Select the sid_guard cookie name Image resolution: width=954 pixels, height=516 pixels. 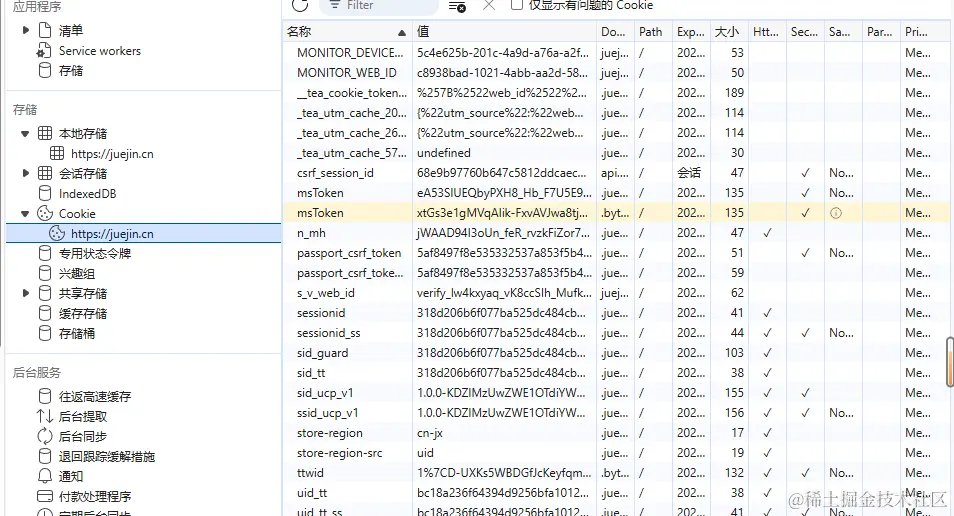coord(322,353)
